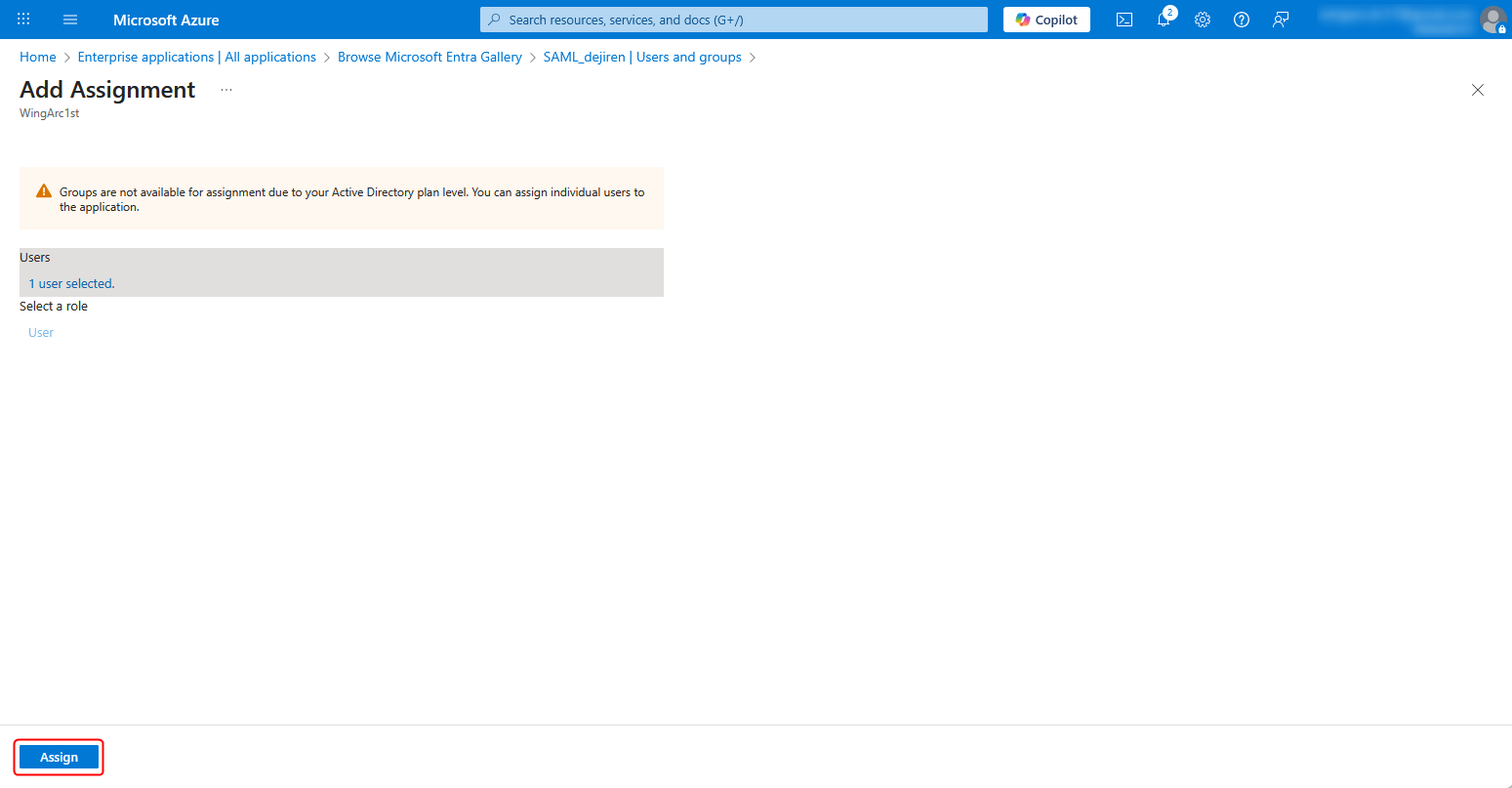Click the User role link
Screen dimensions: 1512x788
(x=41, y=333)
